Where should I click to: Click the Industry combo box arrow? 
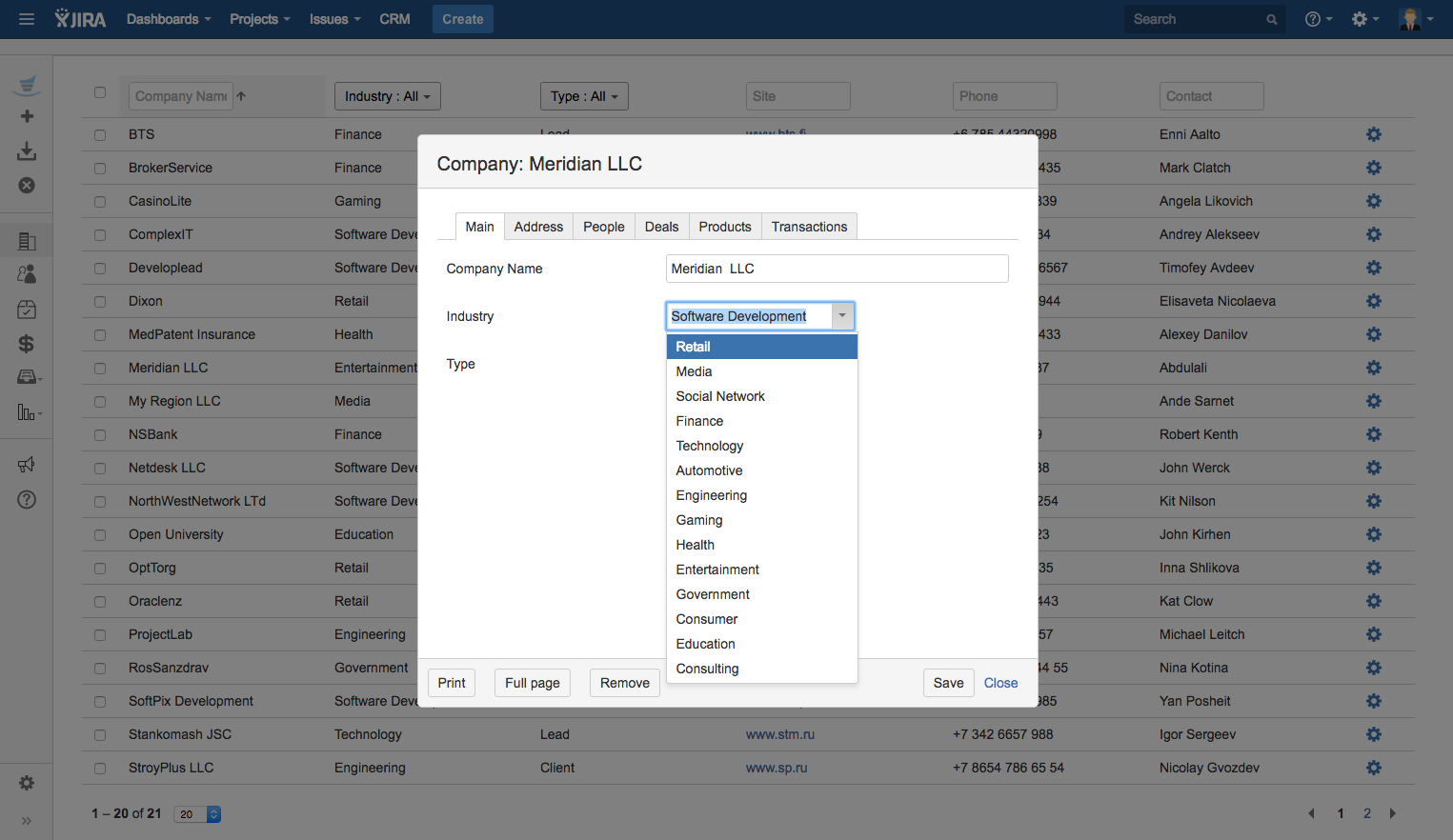coord(842,316)
